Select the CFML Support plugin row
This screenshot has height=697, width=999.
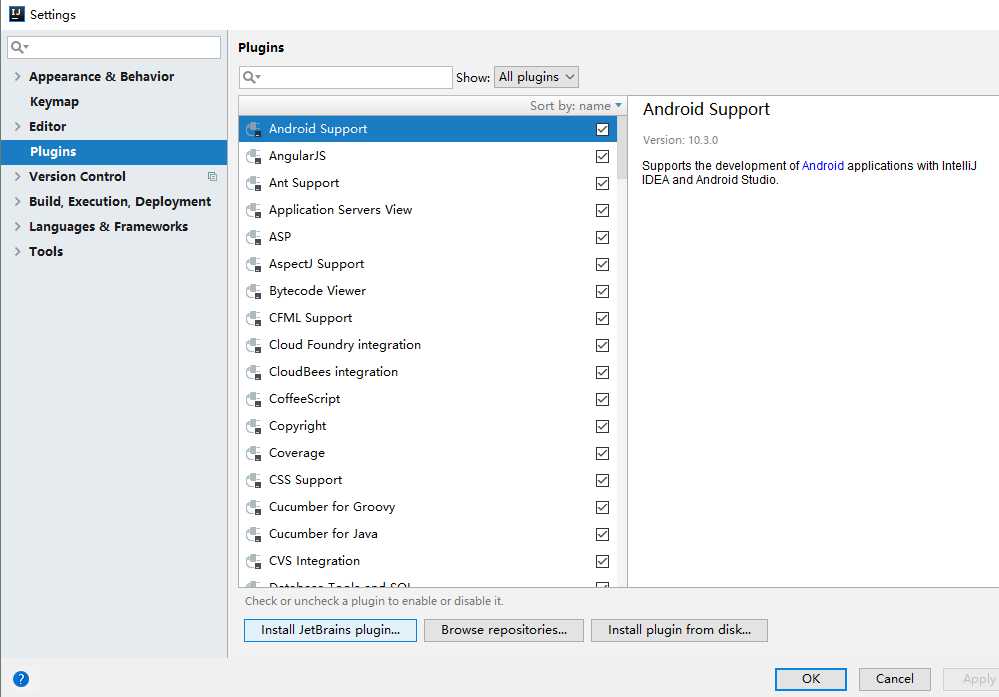428,318
